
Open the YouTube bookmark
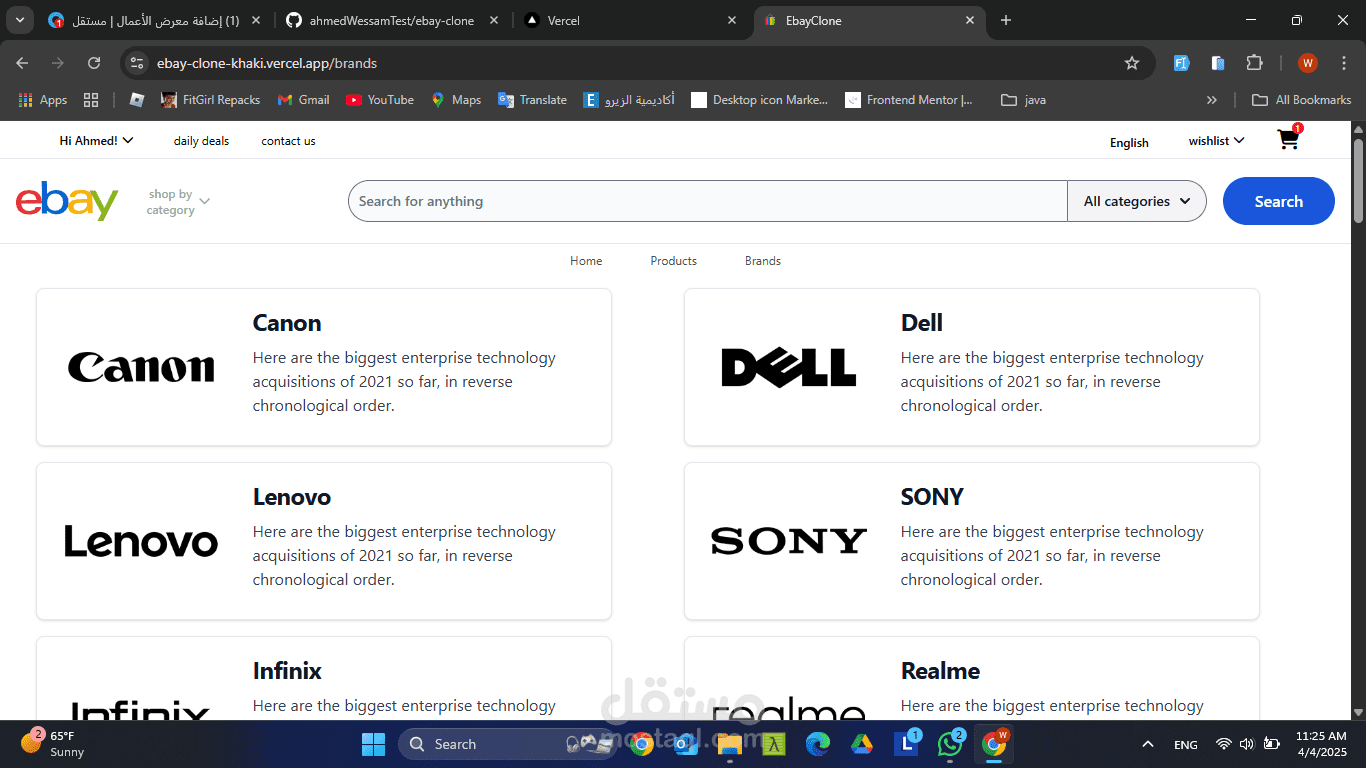point(380,100)
